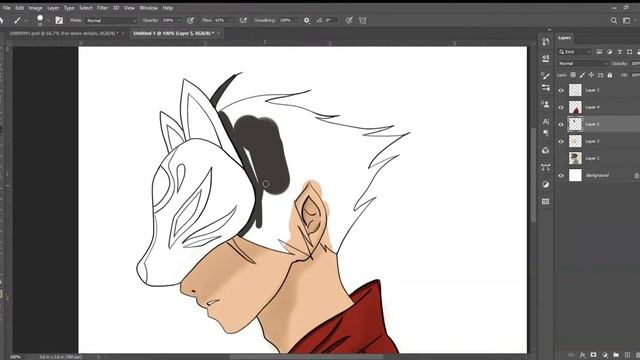Show Layer 1 via its visibility box
This screenshot has width=640, height=360.
[561, 158]
